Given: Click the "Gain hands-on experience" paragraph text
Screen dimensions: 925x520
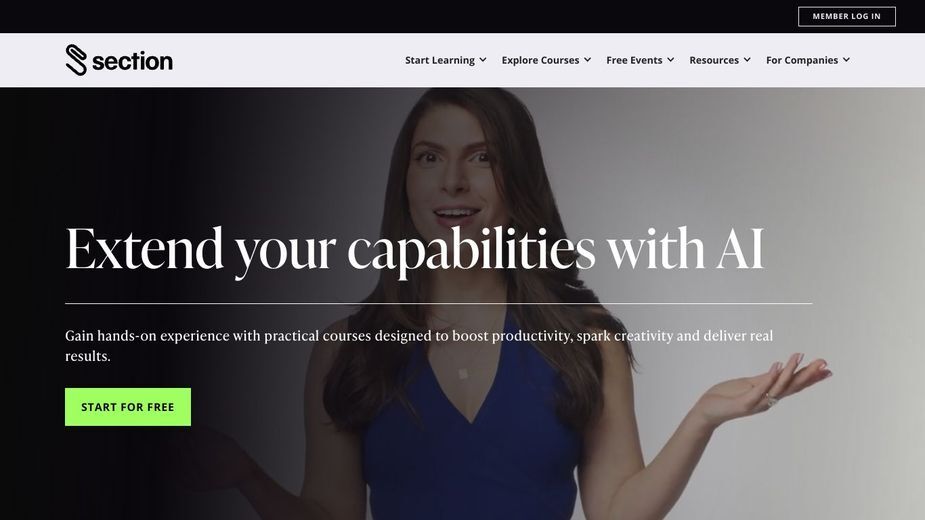Looking at the screenshot, I should pos(419,345).
